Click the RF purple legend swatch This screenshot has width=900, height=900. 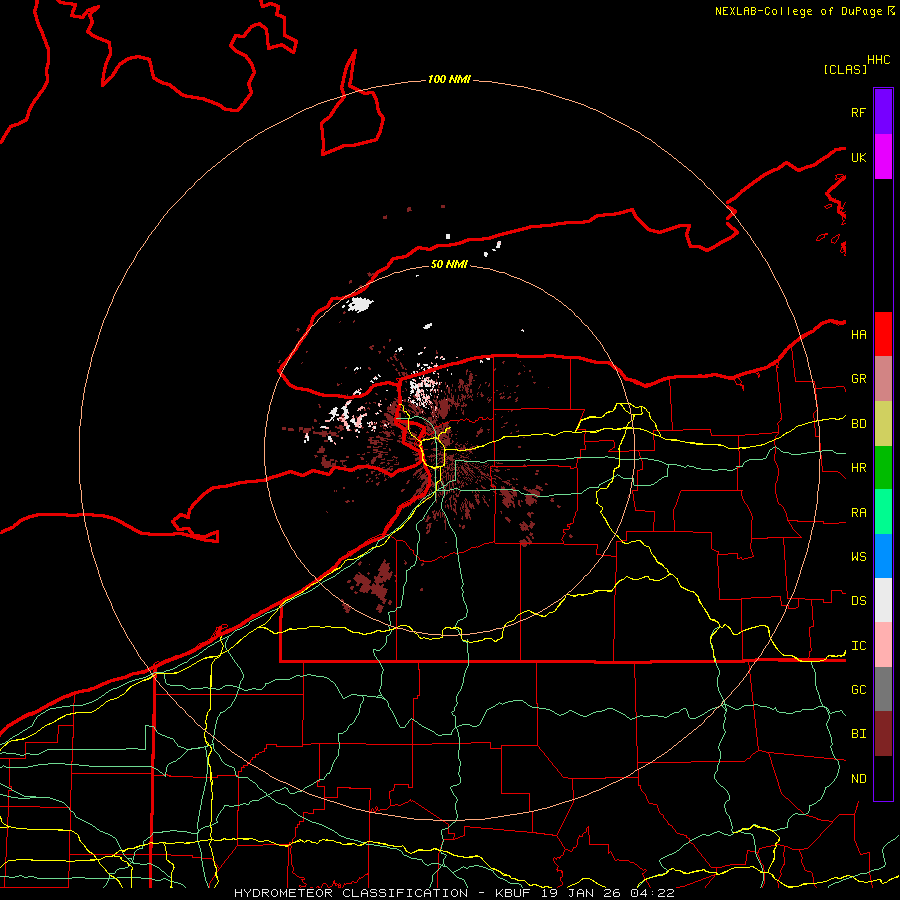883,112
